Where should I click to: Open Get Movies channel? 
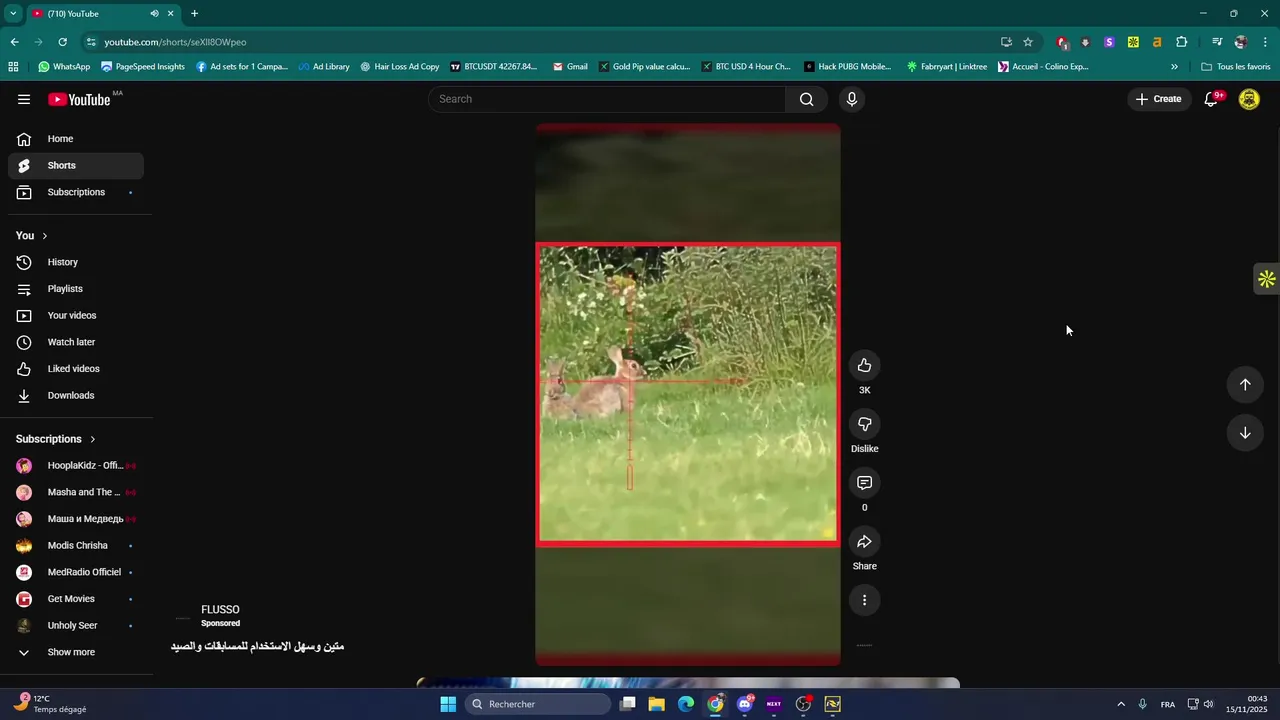pos(76,599)
